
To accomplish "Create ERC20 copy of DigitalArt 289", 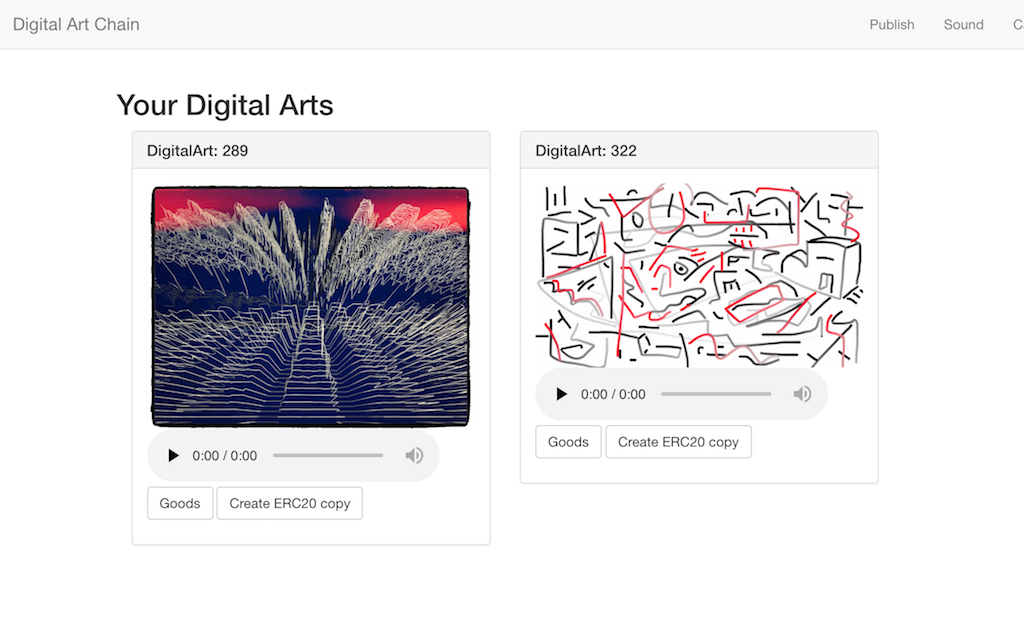I will click(x=289, y=503).
